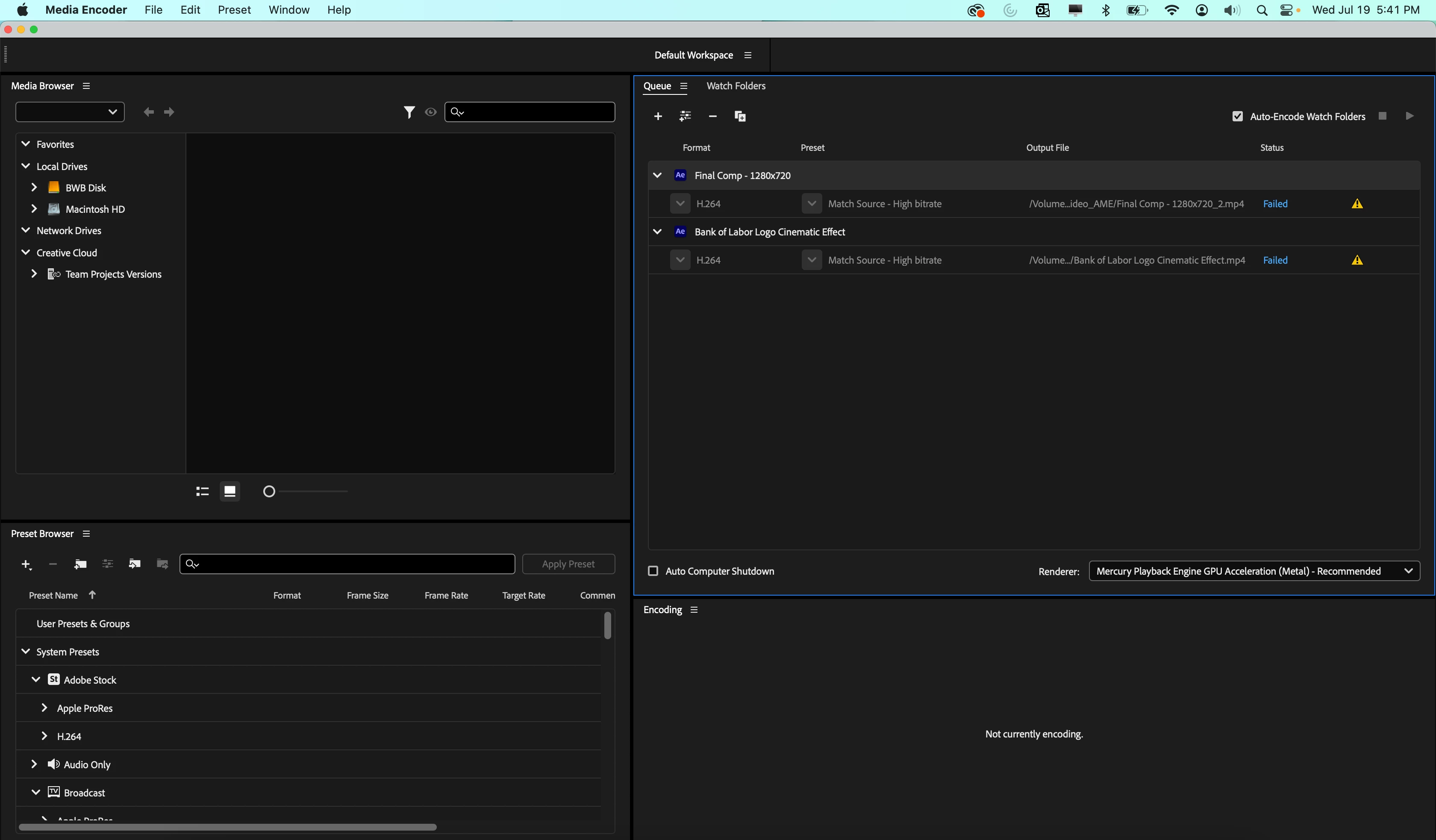Open the Renderer dropdown menu
Image resolution: width=1436 pixels, height=840 pixels.
click(1254, 571)
